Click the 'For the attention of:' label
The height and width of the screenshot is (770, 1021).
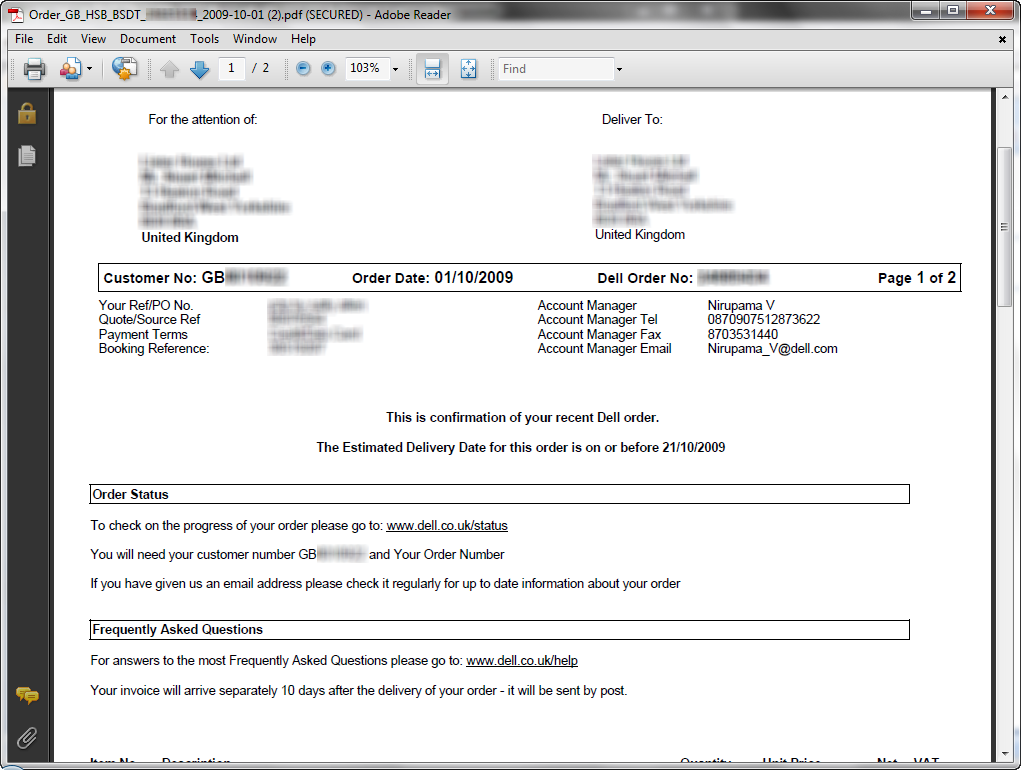pos(203,120)
